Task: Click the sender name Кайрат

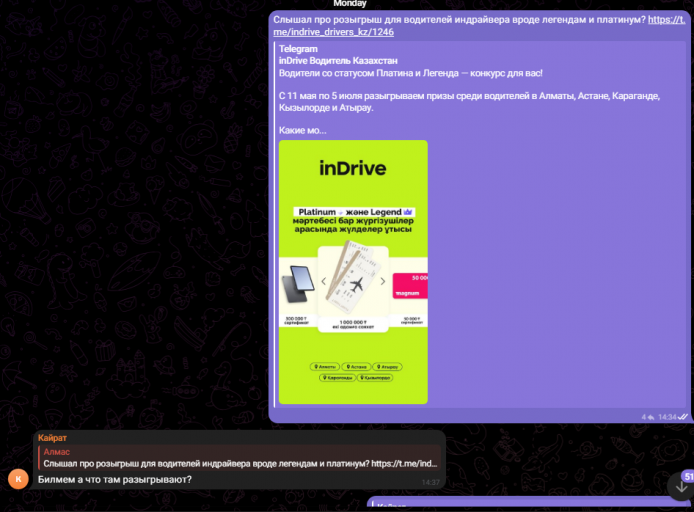Action: click(x=52, y=438)
